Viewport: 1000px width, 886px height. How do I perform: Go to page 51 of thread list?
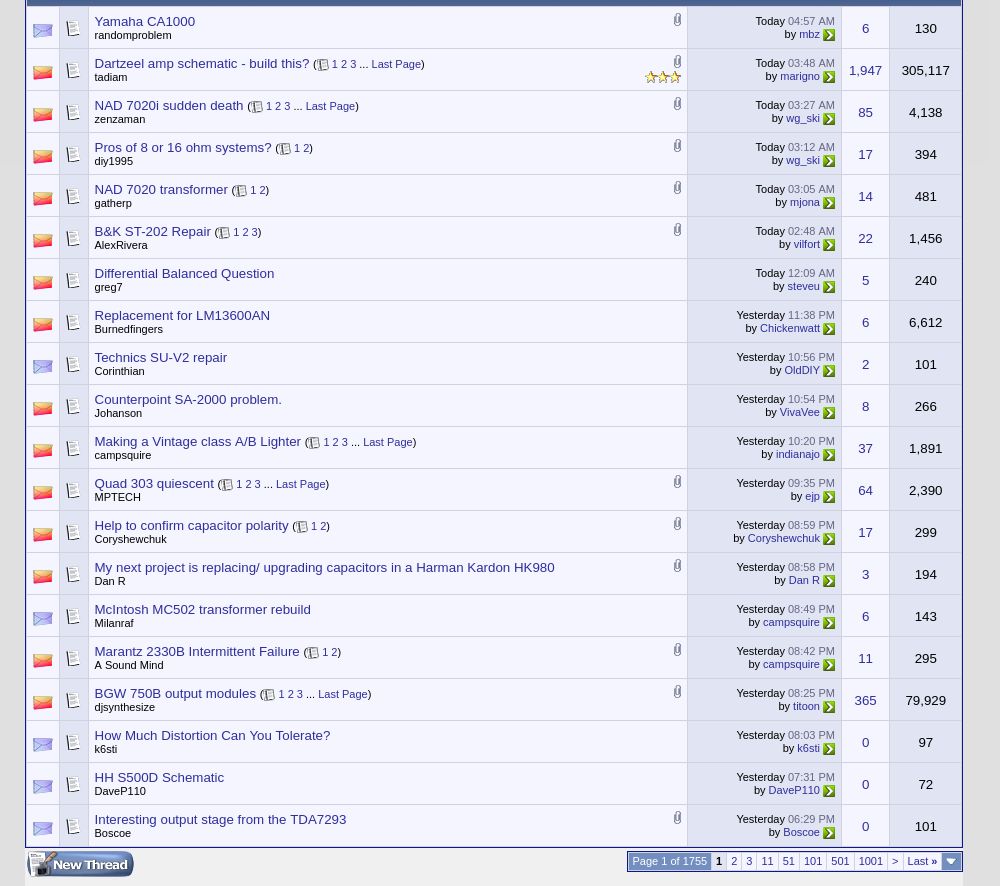(788, 861)
